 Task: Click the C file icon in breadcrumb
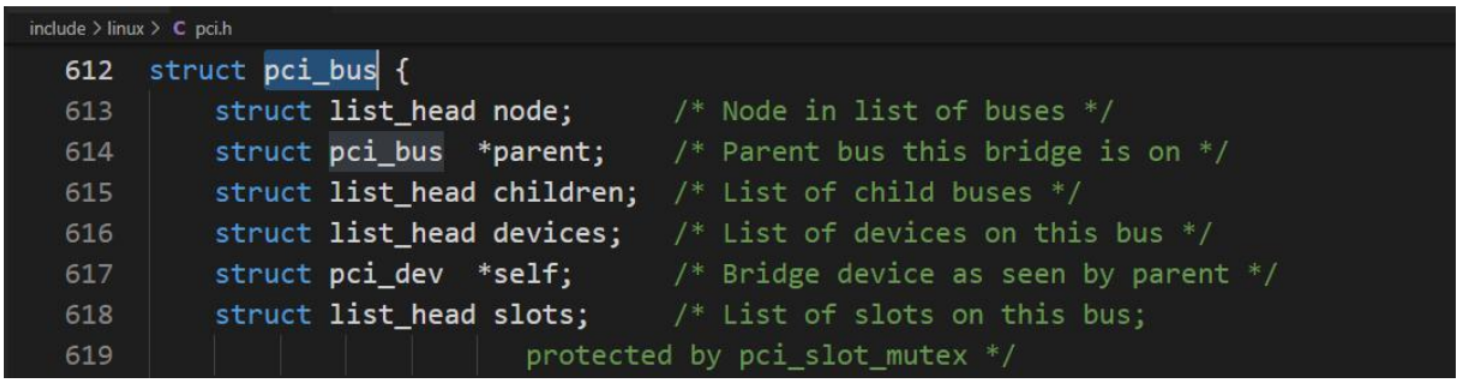[179, 27]
